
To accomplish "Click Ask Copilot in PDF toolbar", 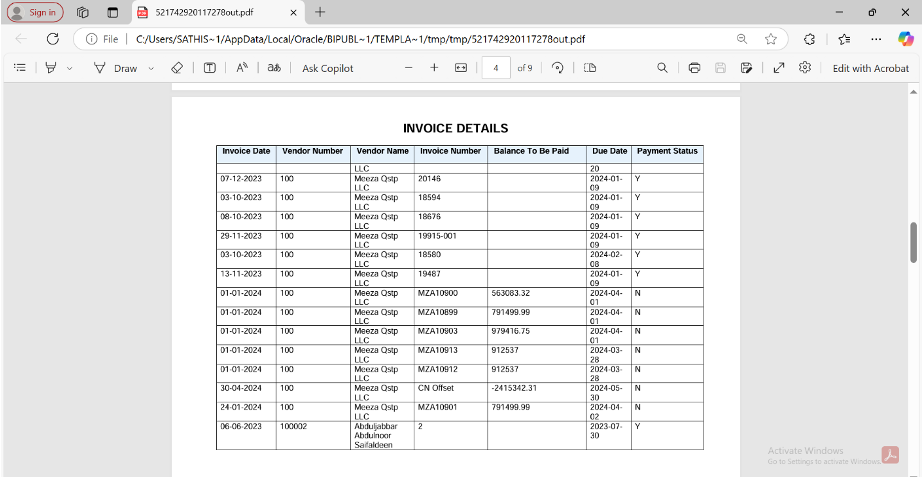I will (x=327, y=68).
